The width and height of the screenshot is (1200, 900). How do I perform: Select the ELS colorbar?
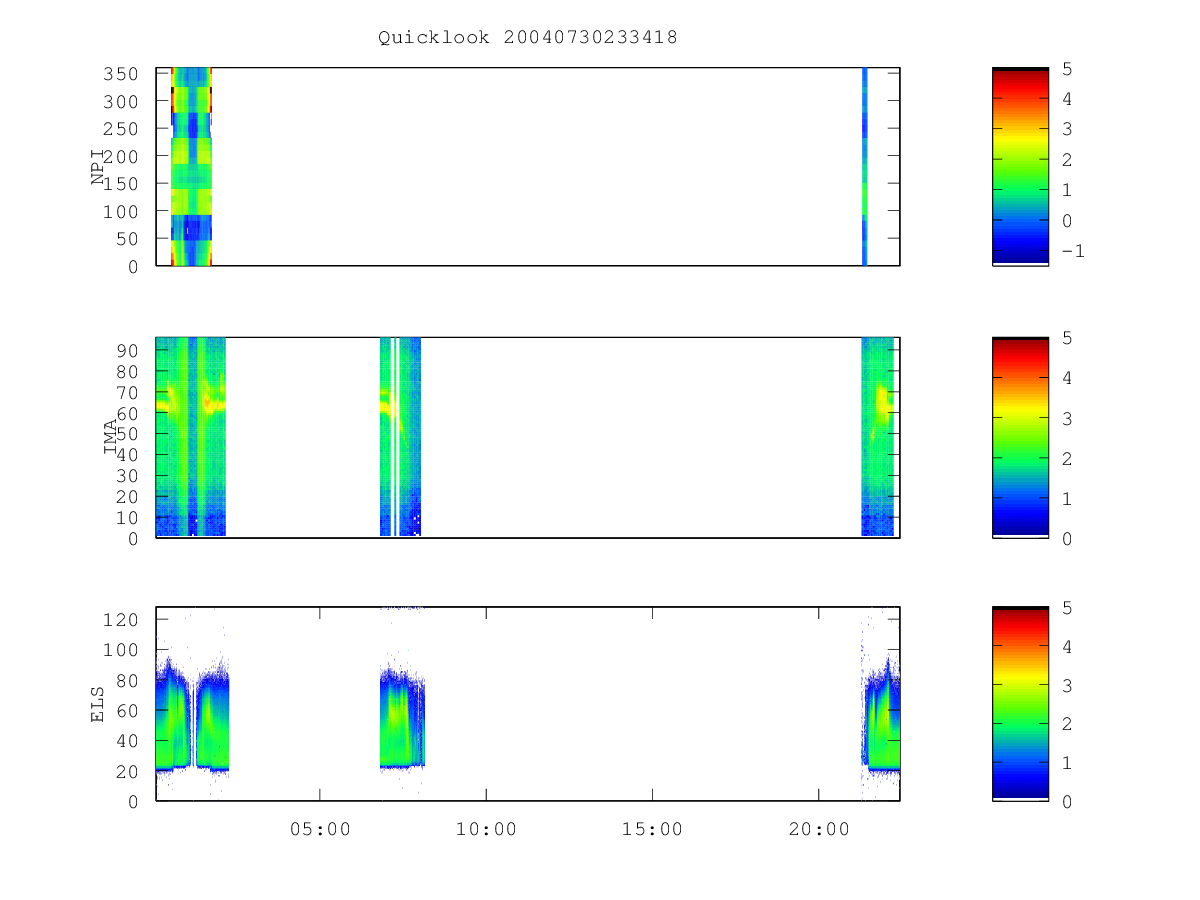(x=1020, y=704)
